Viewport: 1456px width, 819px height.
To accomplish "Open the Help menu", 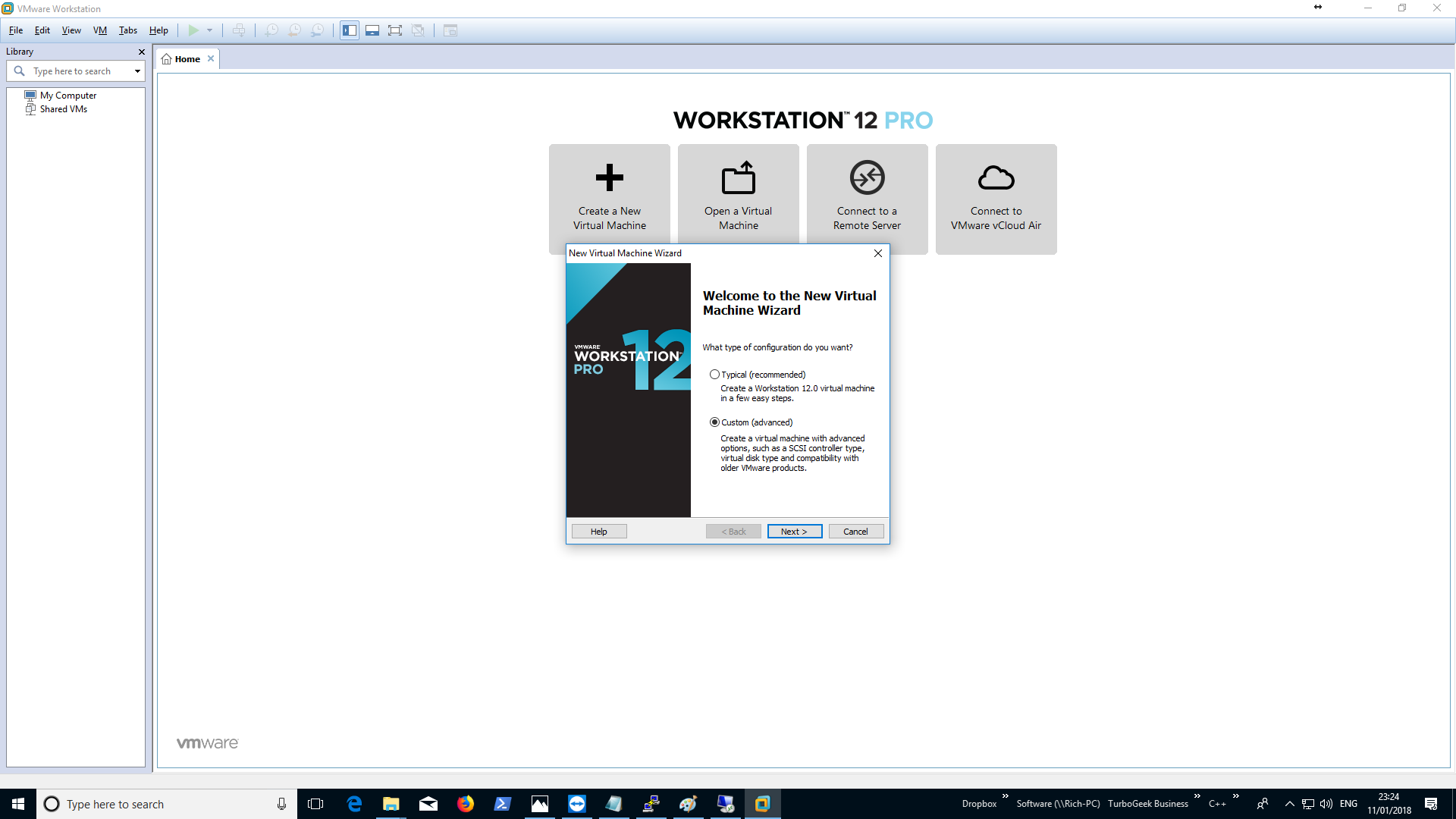I will [158, 30].
